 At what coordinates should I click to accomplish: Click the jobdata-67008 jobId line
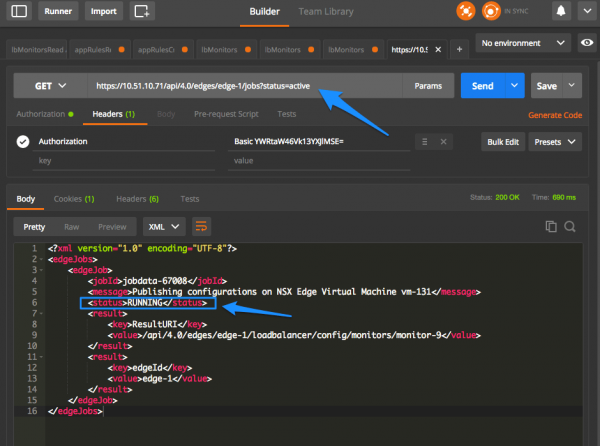tap(157, 281)
